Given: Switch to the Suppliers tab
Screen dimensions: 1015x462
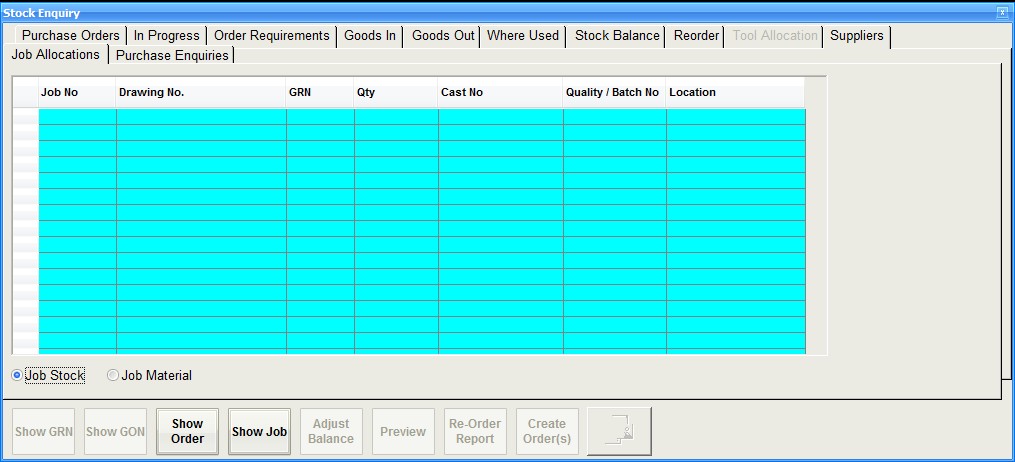Looking at the screenshot, I should 857,36.
